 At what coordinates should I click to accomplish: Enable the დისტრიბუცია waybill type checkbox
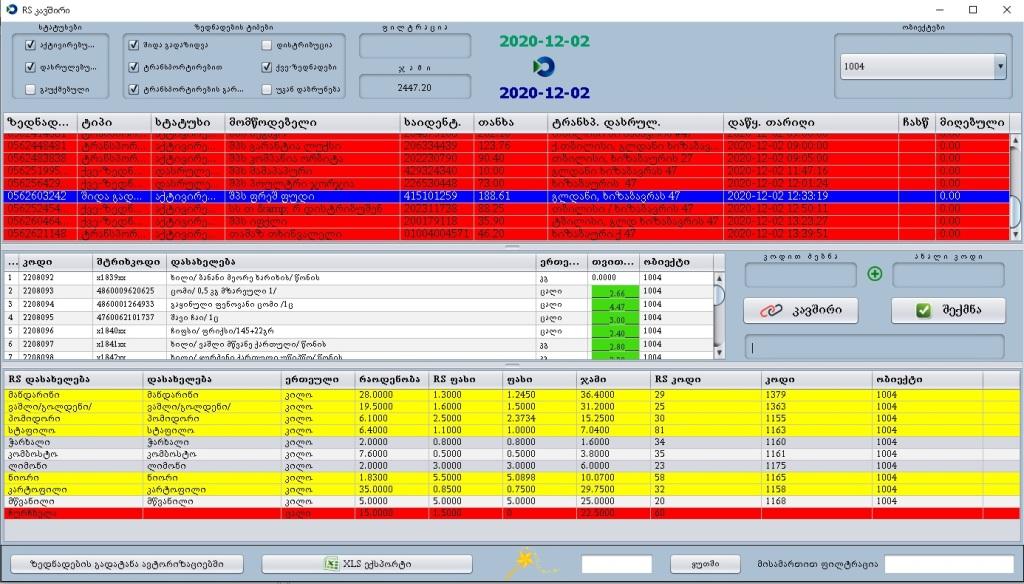pos(266,45)
